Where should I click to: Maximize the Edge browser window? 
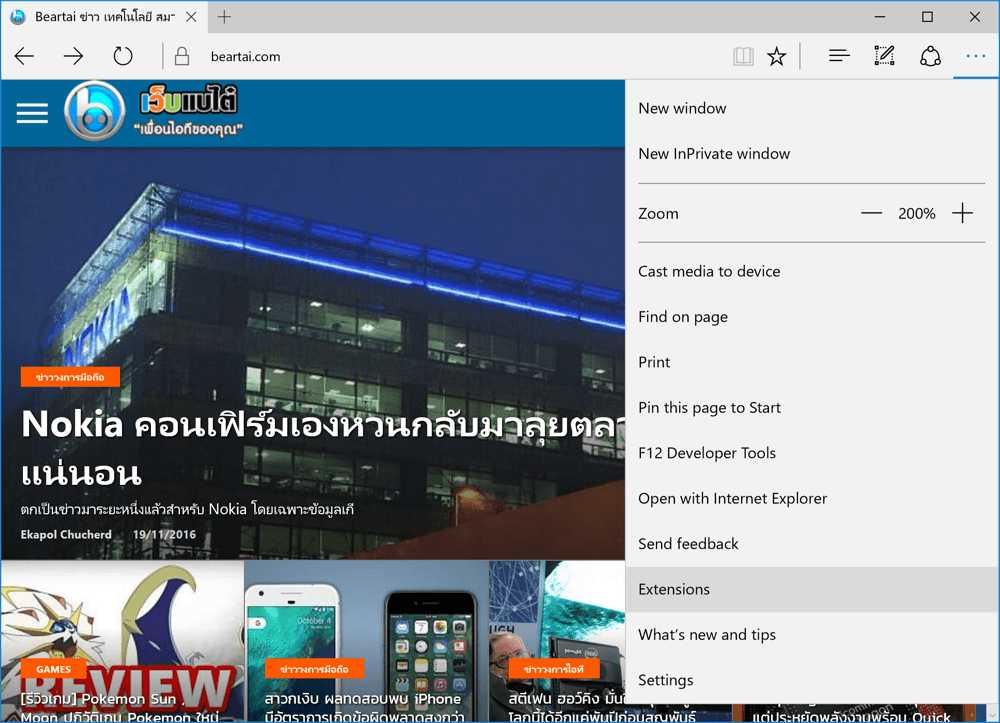[927, 17]
